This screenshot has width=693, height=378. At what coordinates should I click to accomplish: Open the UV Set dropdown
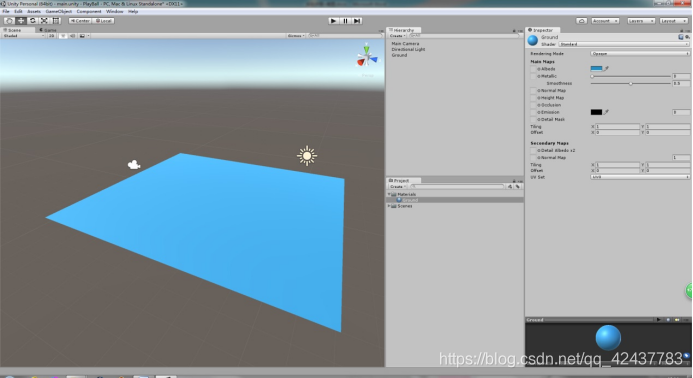tap(640, 177)
